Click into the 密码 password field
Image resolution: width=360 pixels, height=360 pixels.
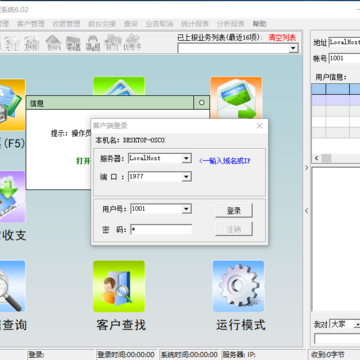tap(161, 229)
